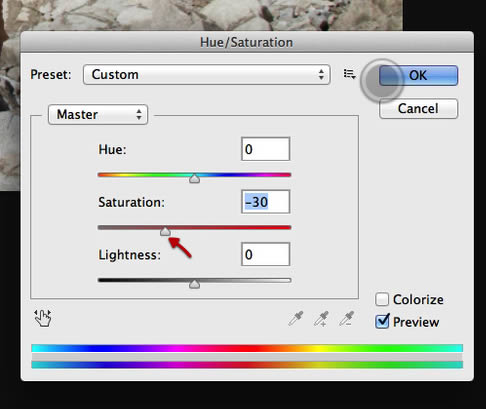The width and height of the screenshot is (486, 409).
Task: Click the lower color spectrum bar
Action: coord(247,365)
